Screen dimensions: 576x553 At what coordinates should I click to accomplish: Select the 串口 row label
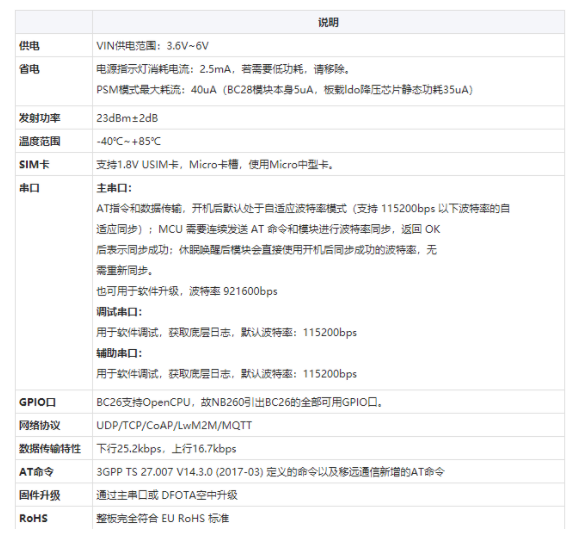point(29,188)
